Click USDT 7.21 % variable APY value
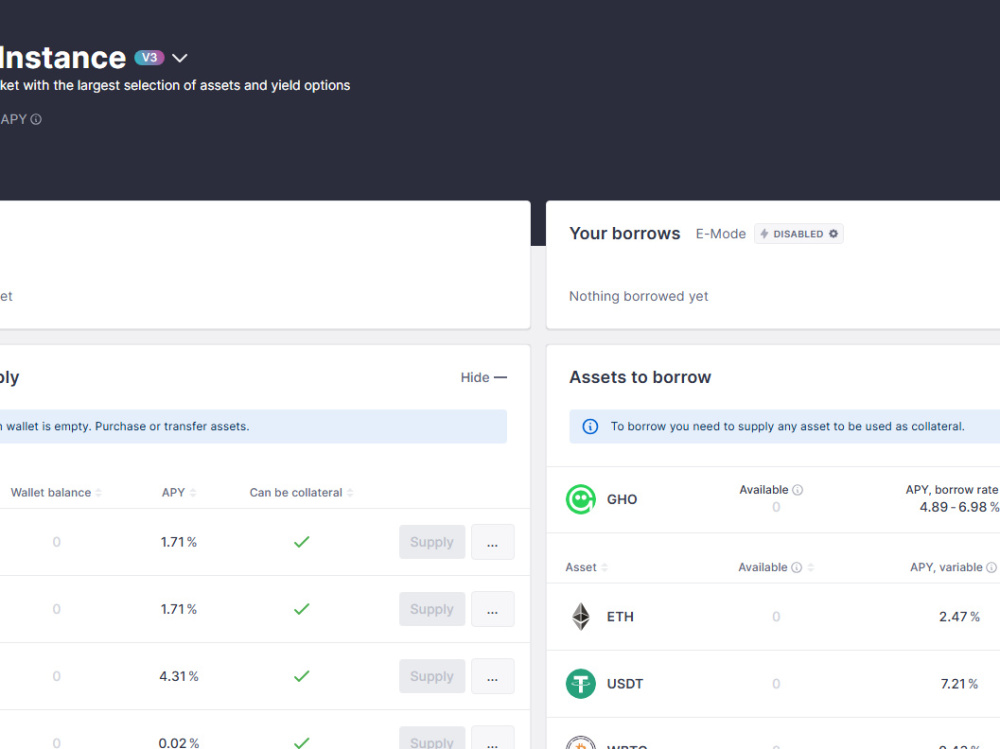This screenshot has width=1000, height=749. pyautogui.click(x=959, y=683)
